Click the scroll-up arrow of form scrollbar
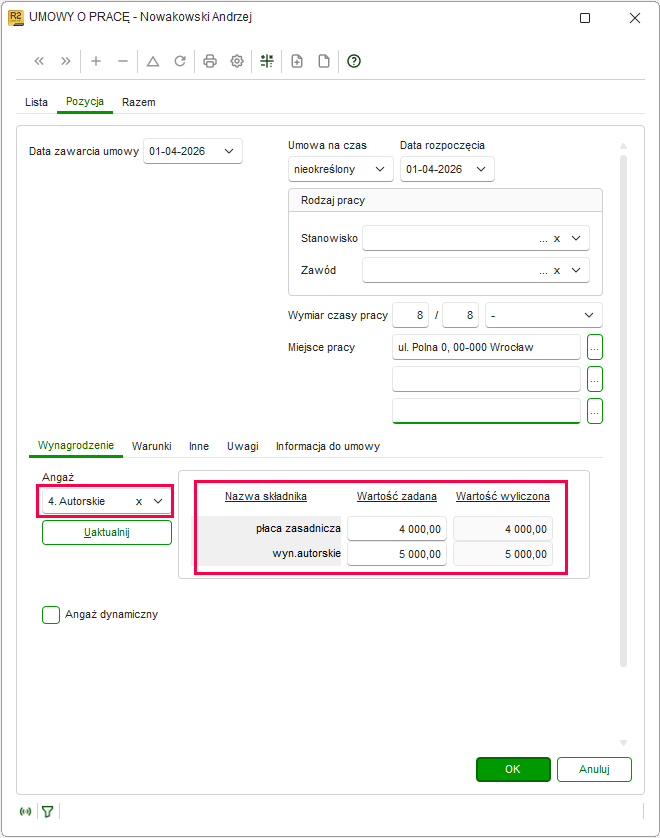The height and width of the screenshot is (838, 660). coord(623,146)
